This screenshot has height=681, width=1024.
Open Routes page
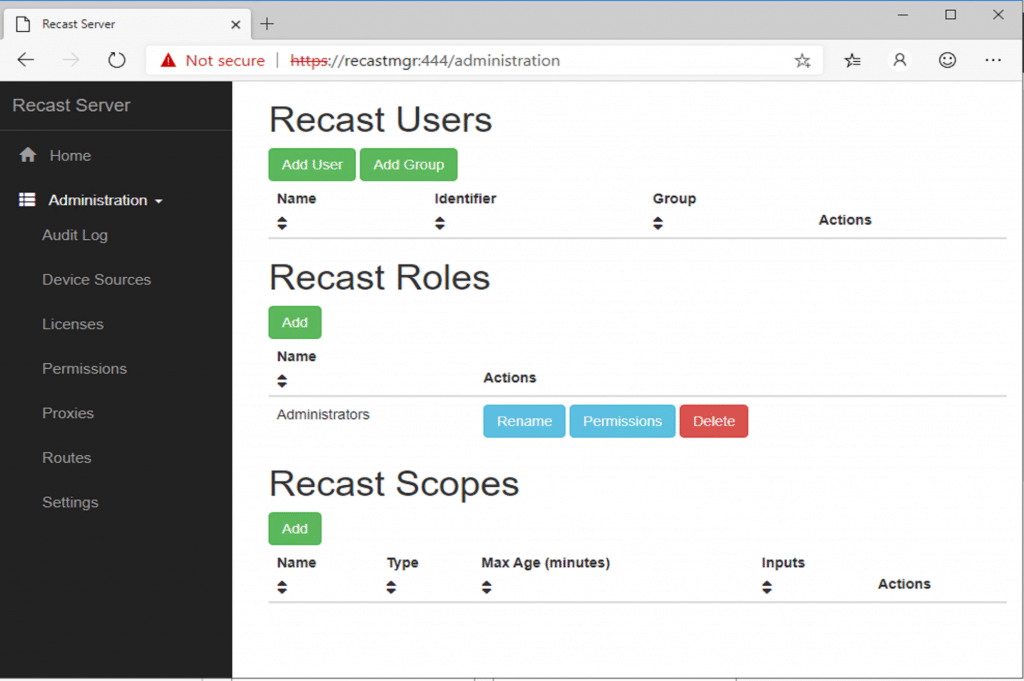tap(67, 458)
